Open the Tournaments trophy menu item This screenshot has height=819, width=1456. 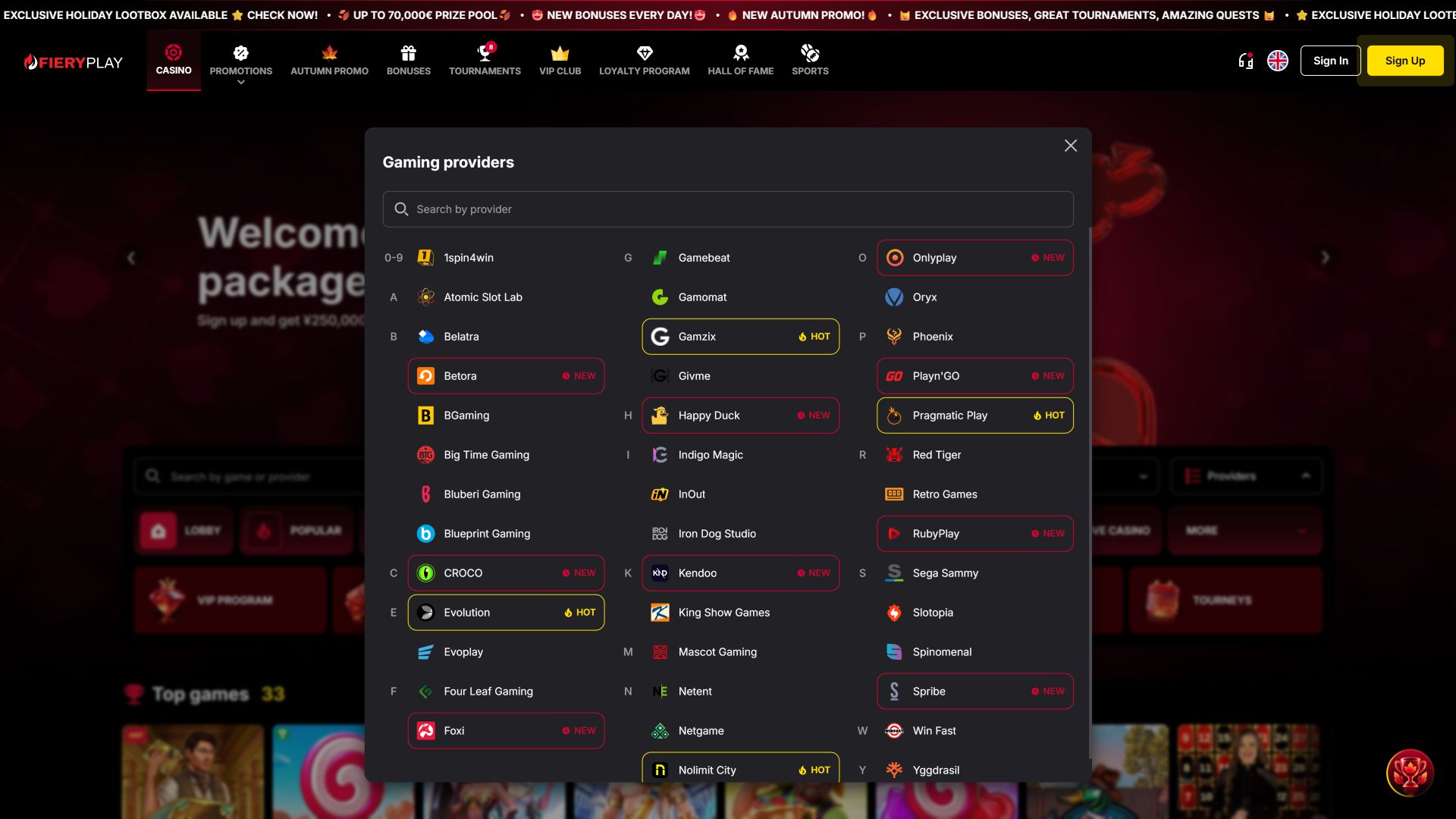click(x=485, y=61)
